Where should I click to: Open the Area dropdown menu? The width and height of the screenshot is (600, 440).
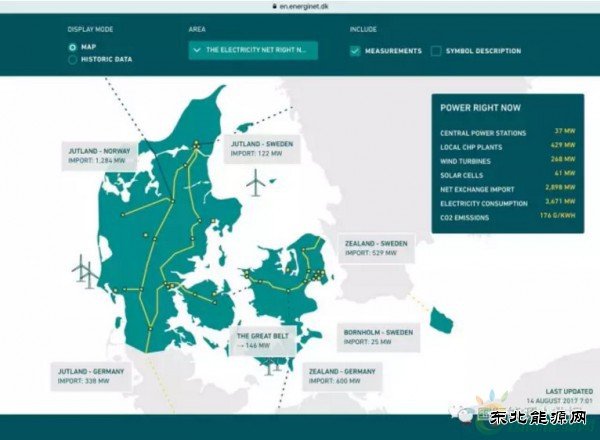point(253,49)
